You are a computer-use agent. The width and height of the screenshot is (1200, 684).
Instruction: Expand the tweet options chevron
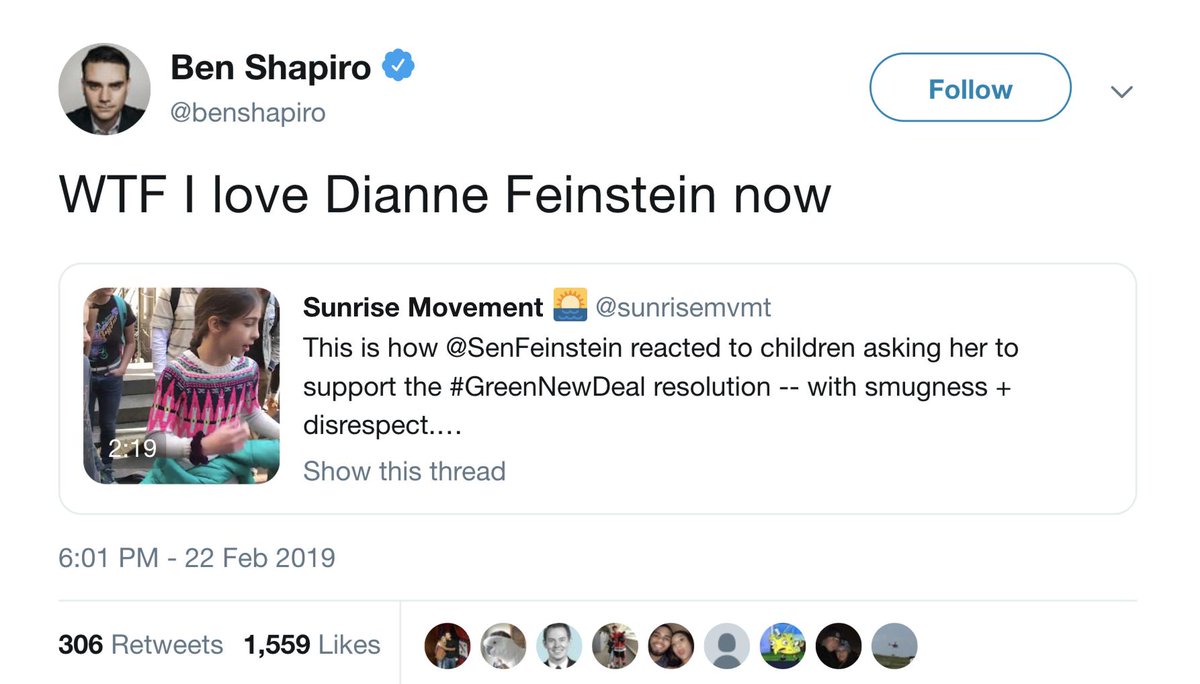pos(1122,91)
